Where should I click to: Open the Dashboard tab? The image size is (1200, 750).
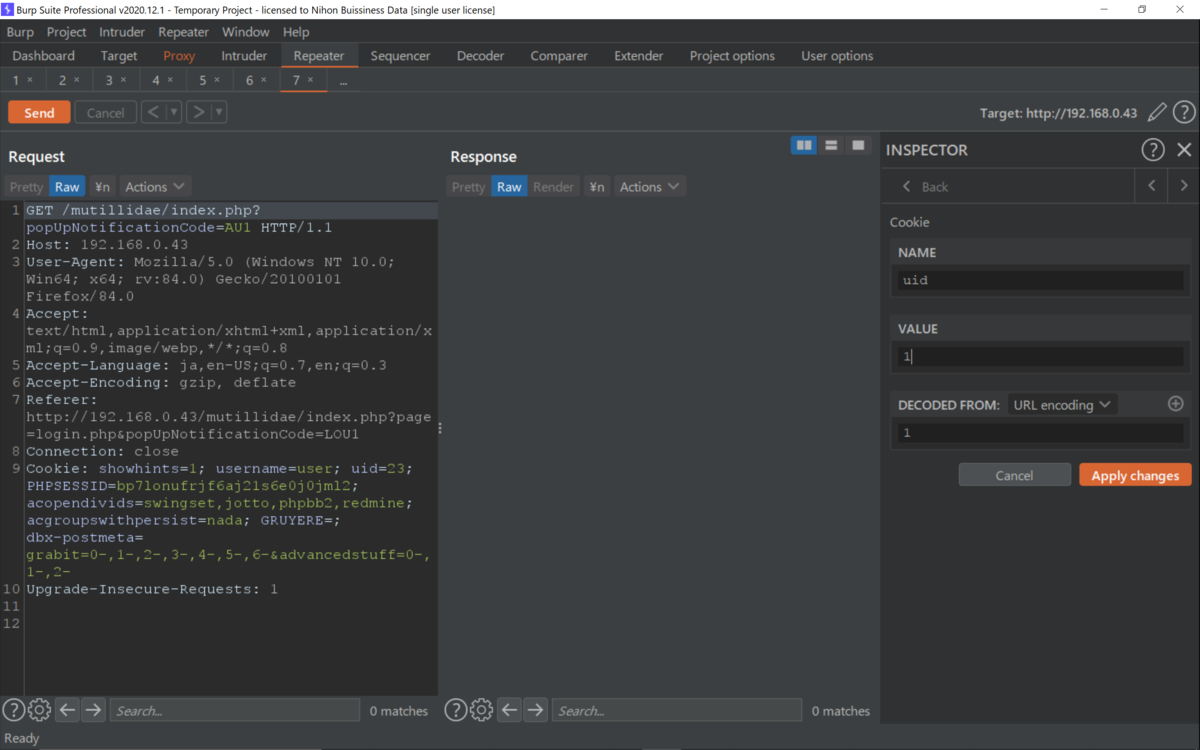pyautogui.click(x=44, y=56)
